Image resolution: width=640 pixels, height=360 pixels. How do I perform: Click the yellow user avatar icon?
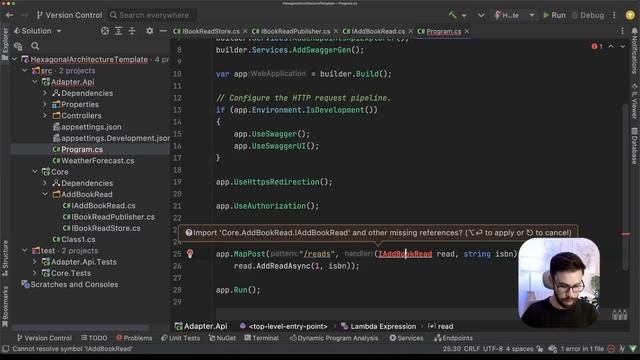630,15
